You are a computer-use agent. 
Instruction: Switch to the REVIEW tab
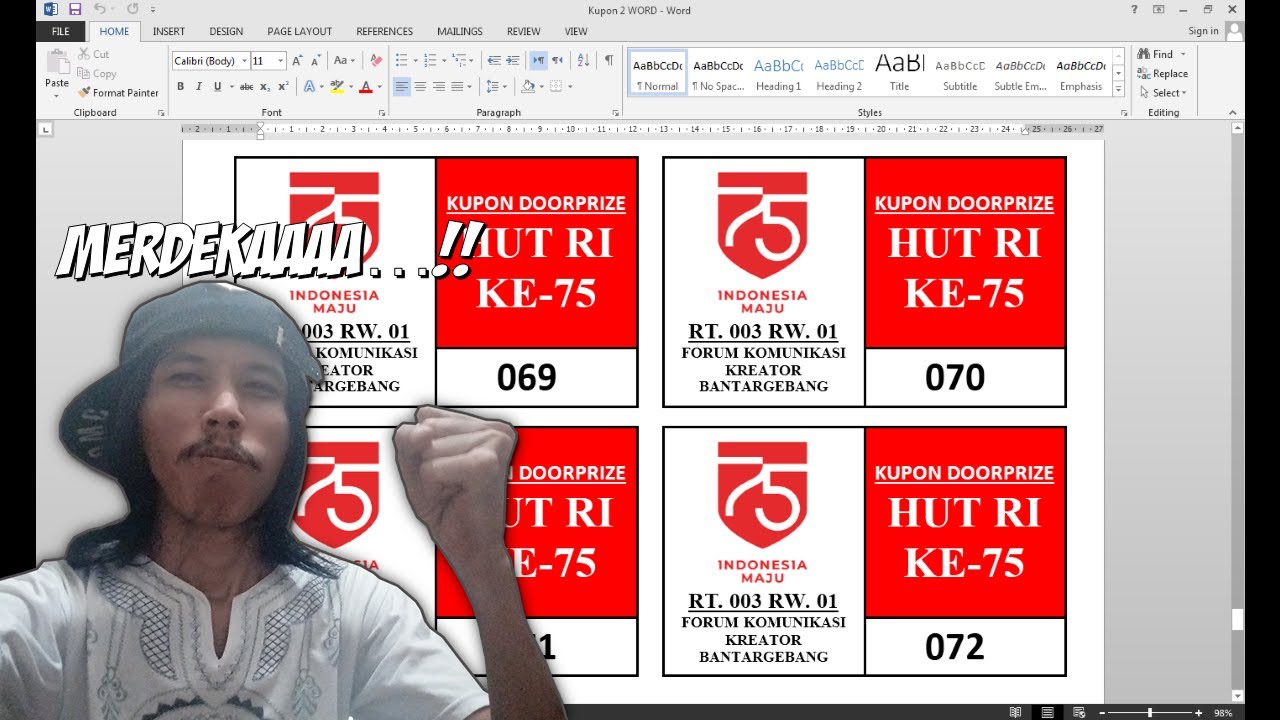click(x=523, y=31)
